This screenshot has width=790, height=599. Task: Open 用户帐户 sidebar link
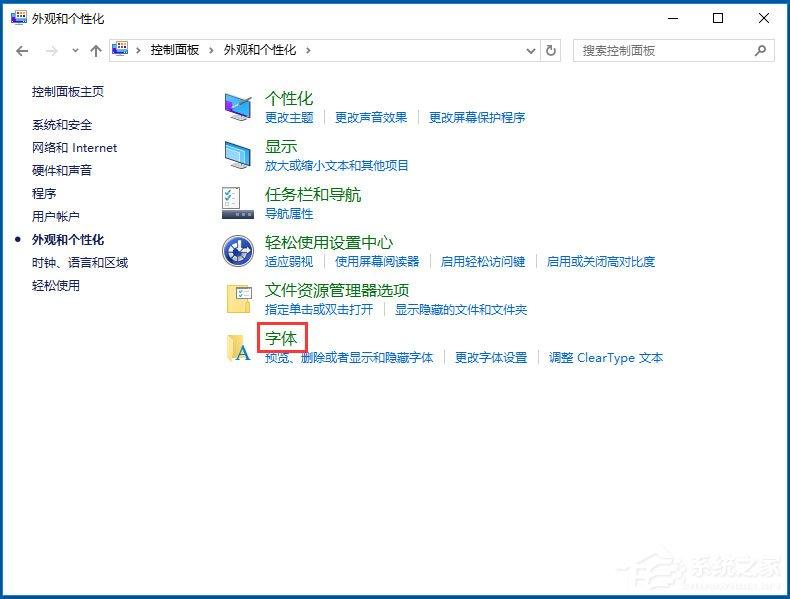(55, 217)
